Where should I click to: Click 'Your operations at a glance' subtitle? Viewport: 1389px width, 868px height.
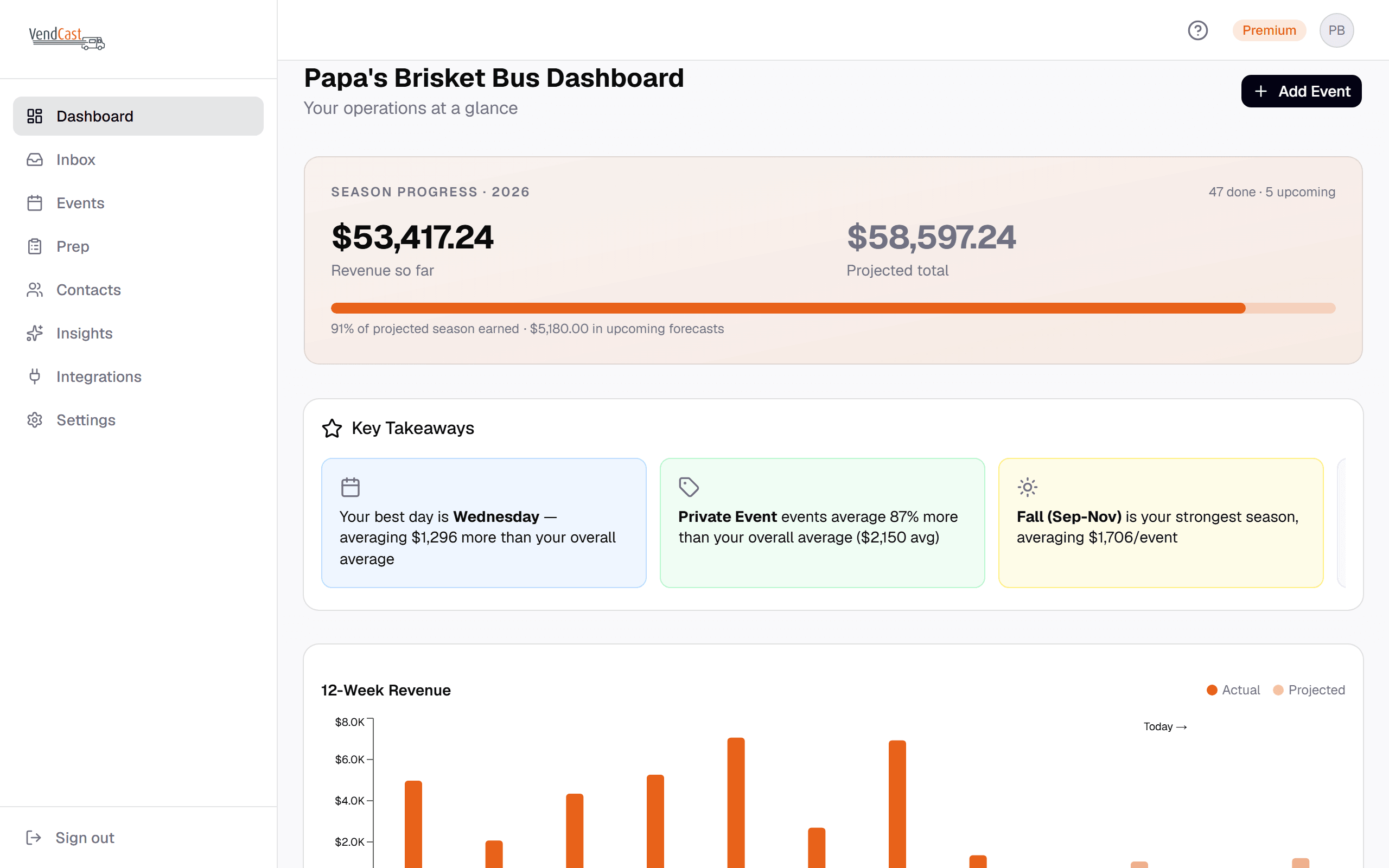[x=410, y=108]
